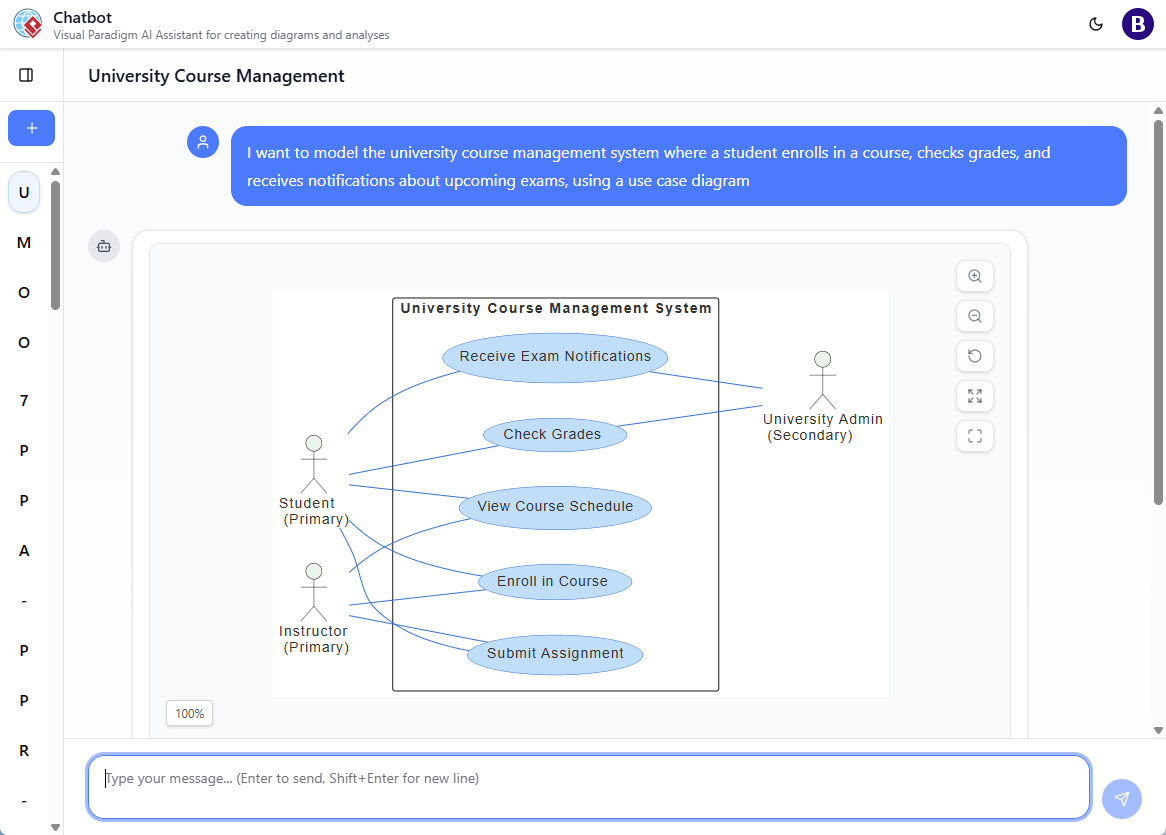1166x835 pixels.
Task: Fit the diagram to the frame
Action: coord(974,436)
